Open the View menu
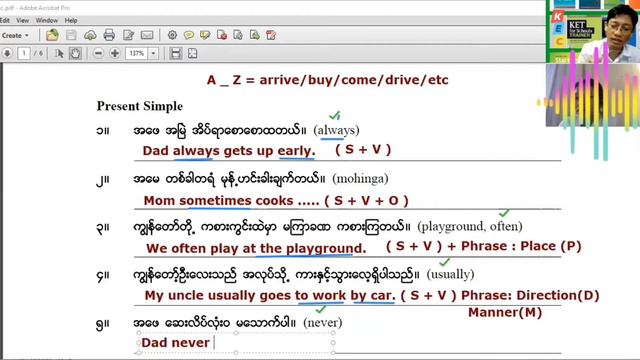Image resolution: width=640 pixels, height=360 pixels. point(22,20)
